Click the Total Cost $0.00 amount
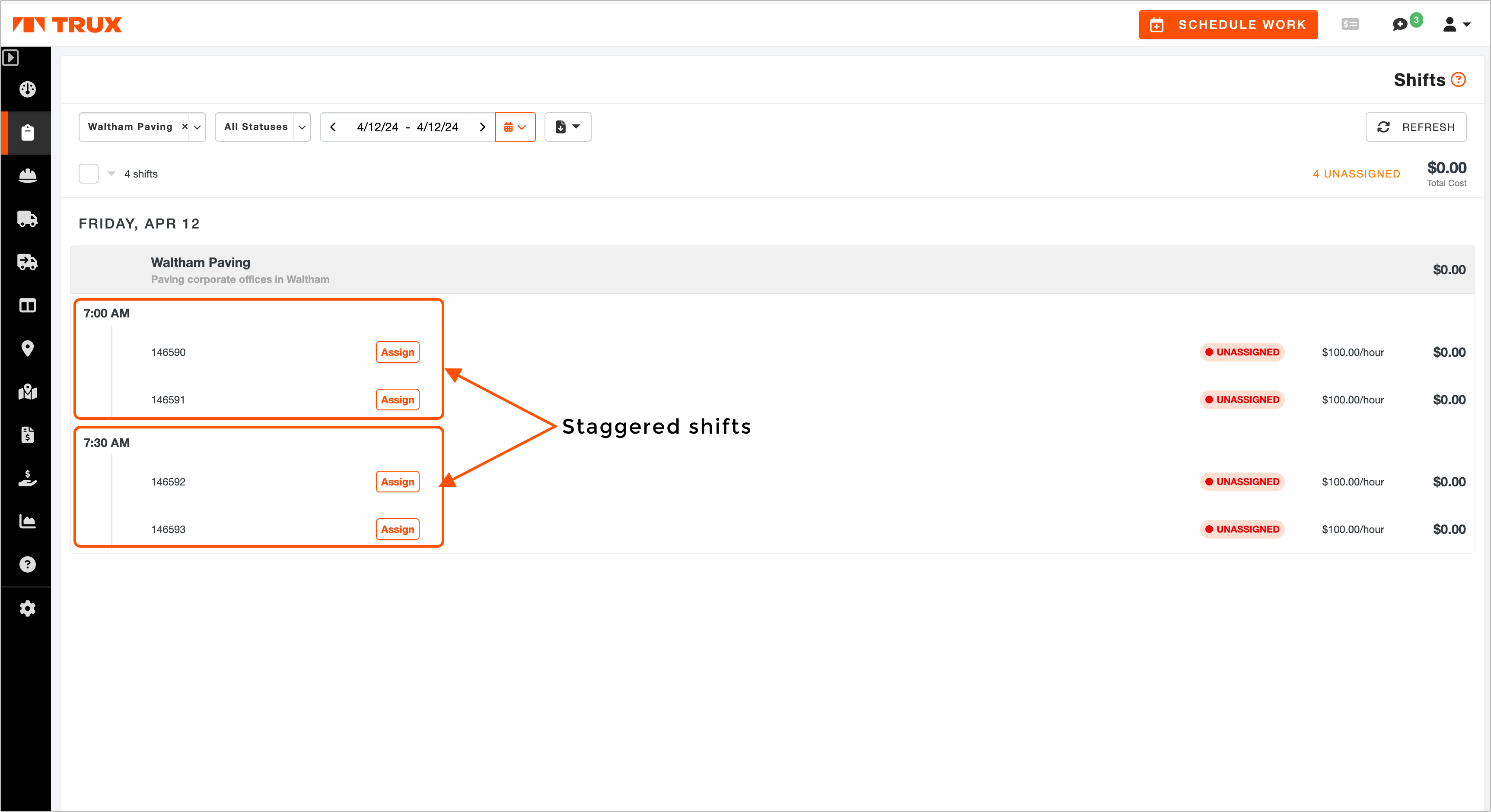The width and height of the screenshot is (1491, 812). (x=1446, y=168)
